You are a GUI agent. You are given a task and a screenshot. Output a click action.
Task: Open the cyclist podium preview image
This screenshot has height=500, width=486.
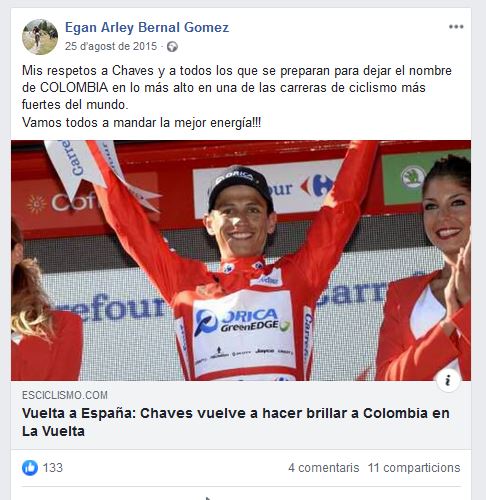coord(241,260)
